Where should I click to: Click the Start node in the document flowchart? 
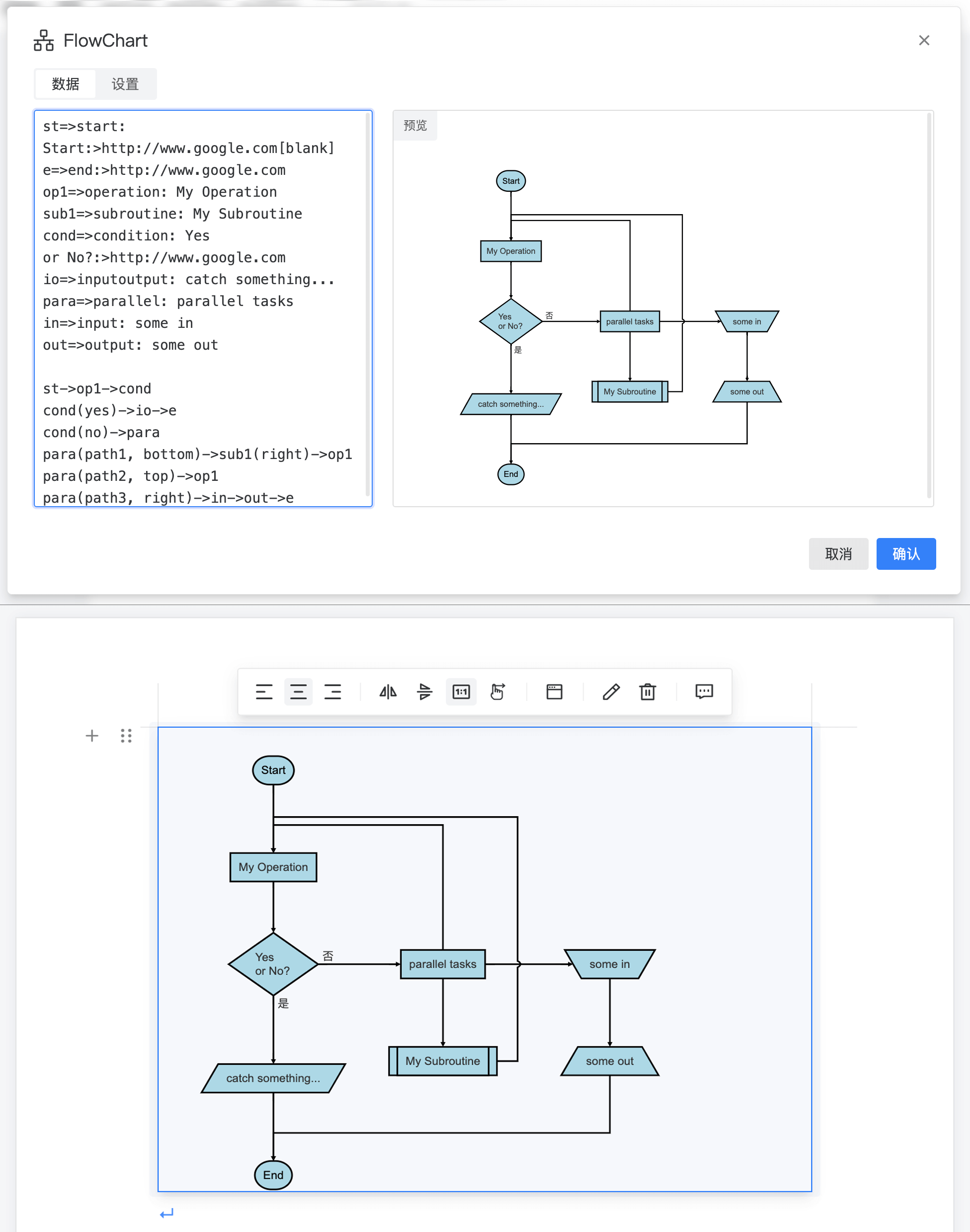point(273,770)
